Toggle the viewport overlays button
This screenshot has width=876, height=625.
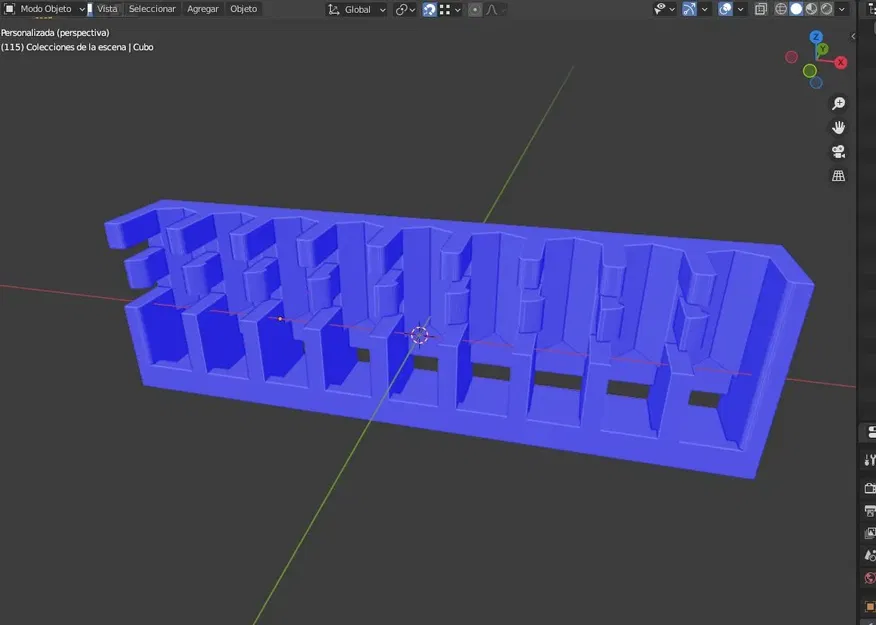pyautogui.click(x=725, y=9)
